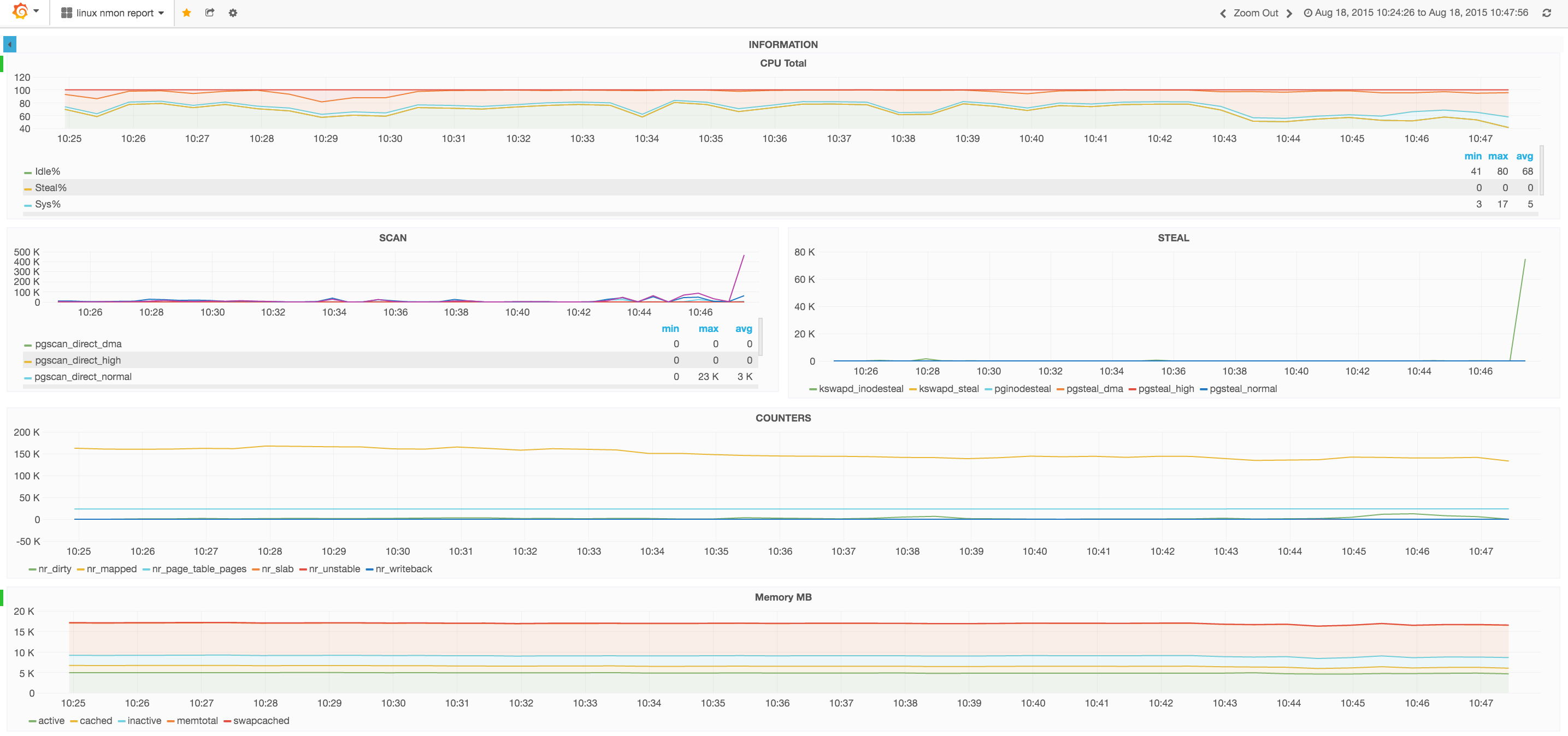
Task: Sort SCAN legend by max column
Action: click(x=708, y=329)
